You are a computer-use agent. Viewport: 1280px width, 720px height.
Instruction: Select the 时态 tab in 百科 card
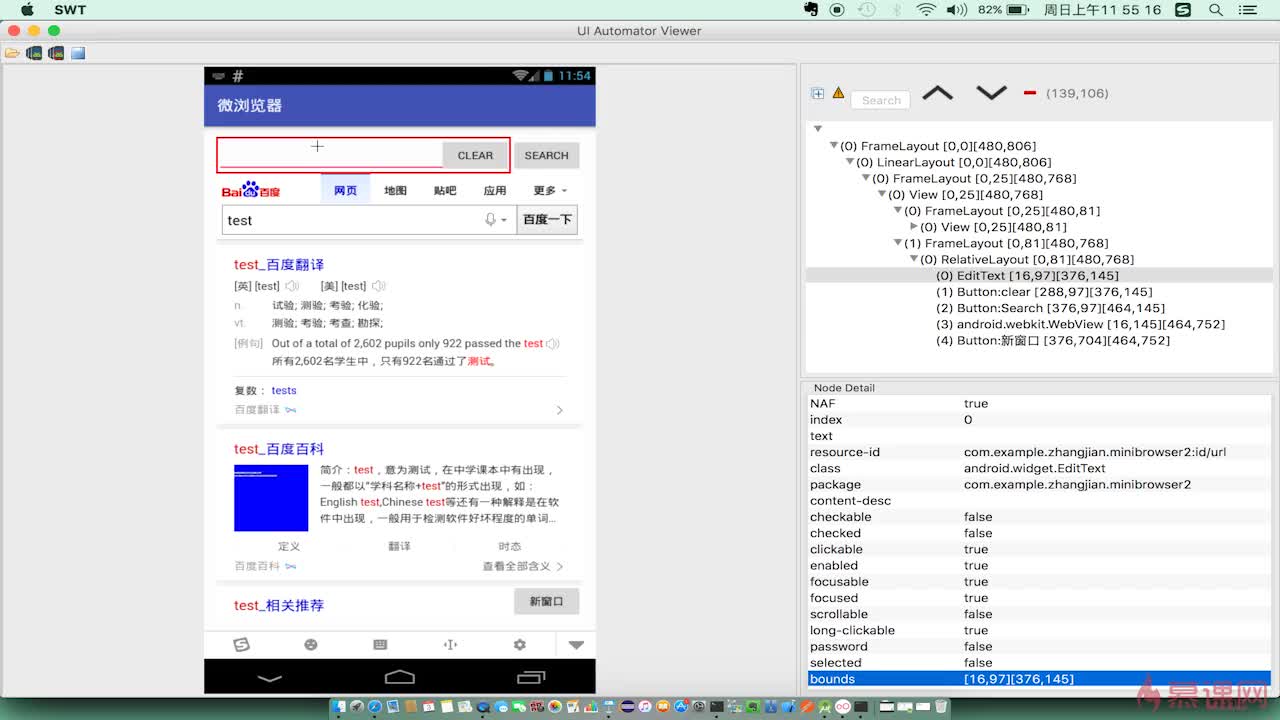[x=510, y=546]
